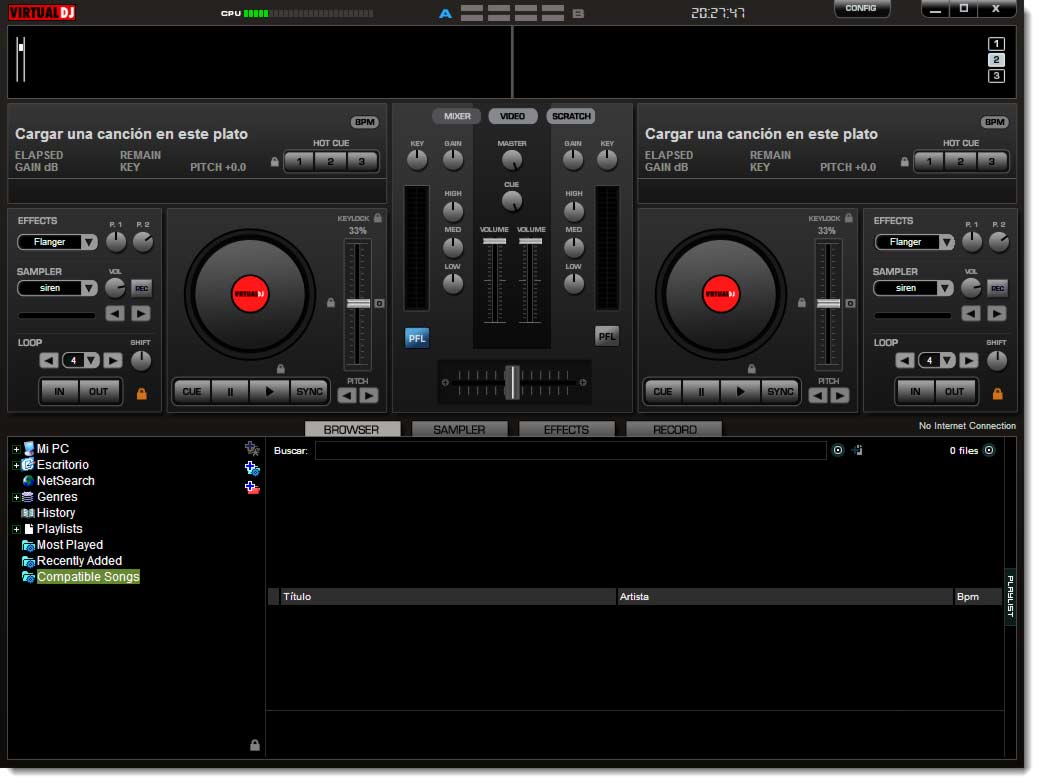Screen dimensions: 1039x783
Task: Open the SAMPLER tab
Action: click(459, 429)
